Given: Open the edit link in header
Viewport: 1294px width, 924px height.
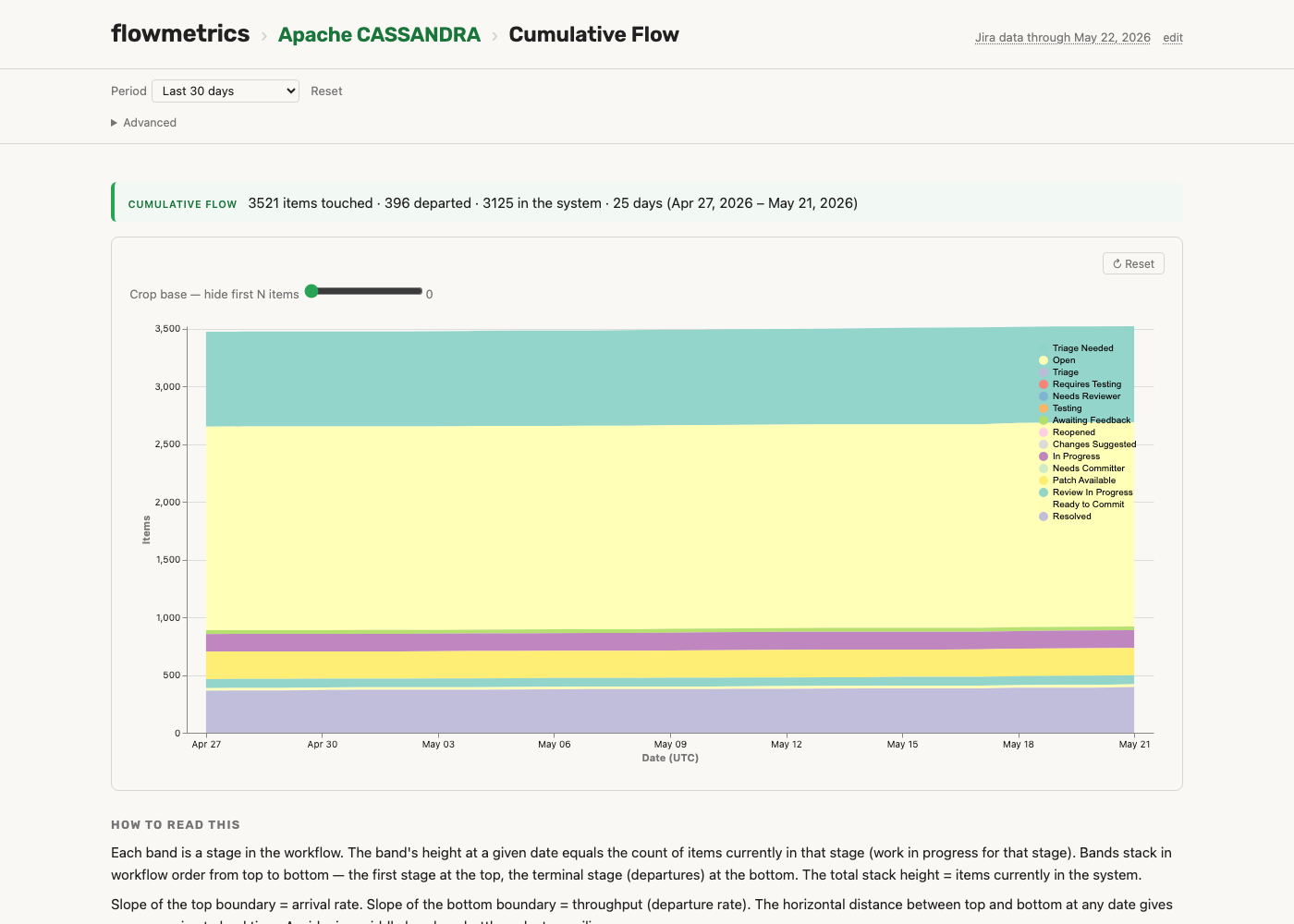Looking at the screenshot, I should point(1173,38).
